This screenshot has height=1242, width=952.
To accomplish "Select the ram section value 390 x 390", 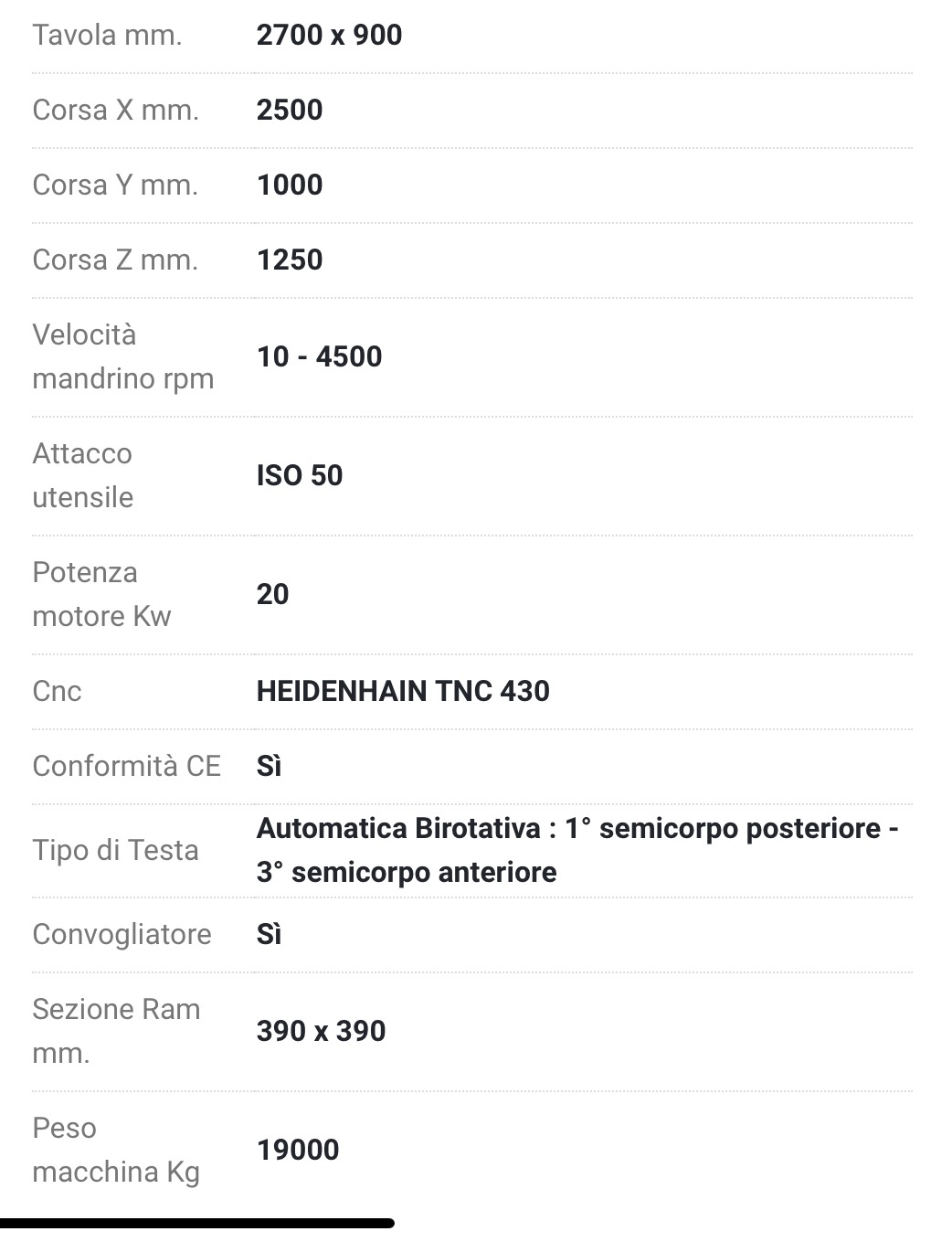I will 321,1031.
